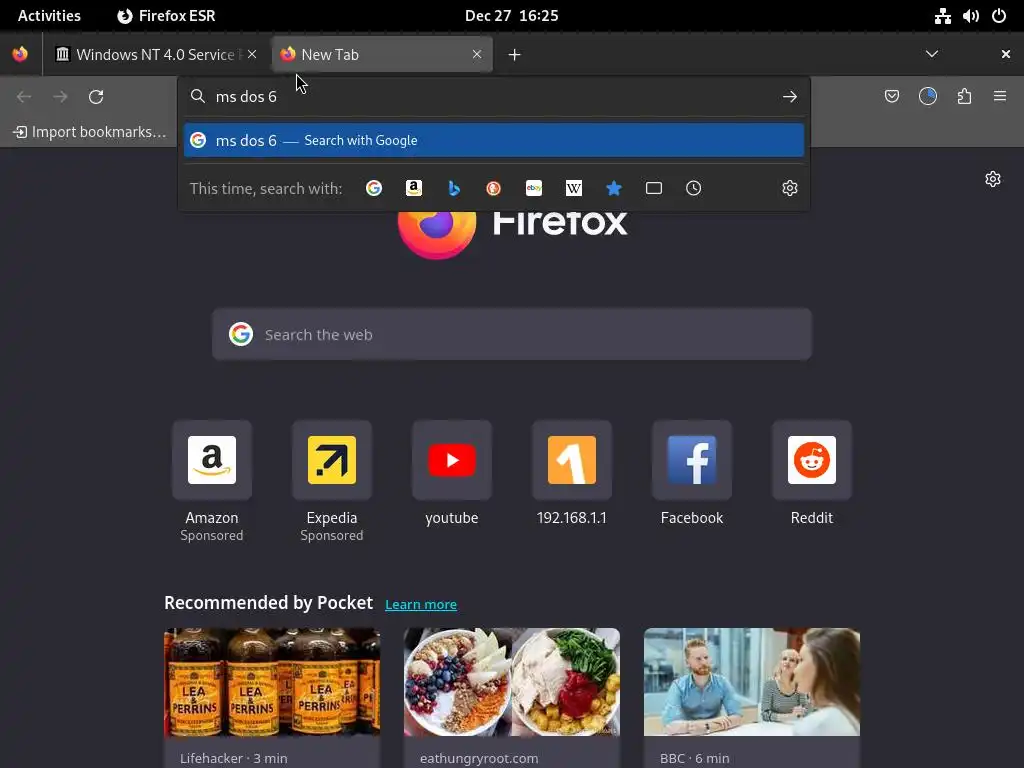
Task: Close the Windows NT 4.0 Service tab
Action: pos(252,54)
